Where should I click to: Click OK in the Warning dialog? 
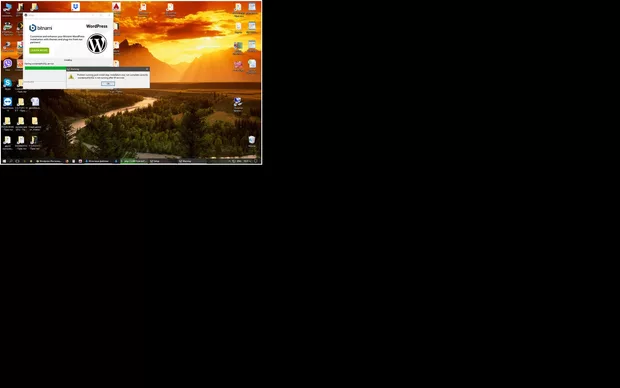point(108,84)
